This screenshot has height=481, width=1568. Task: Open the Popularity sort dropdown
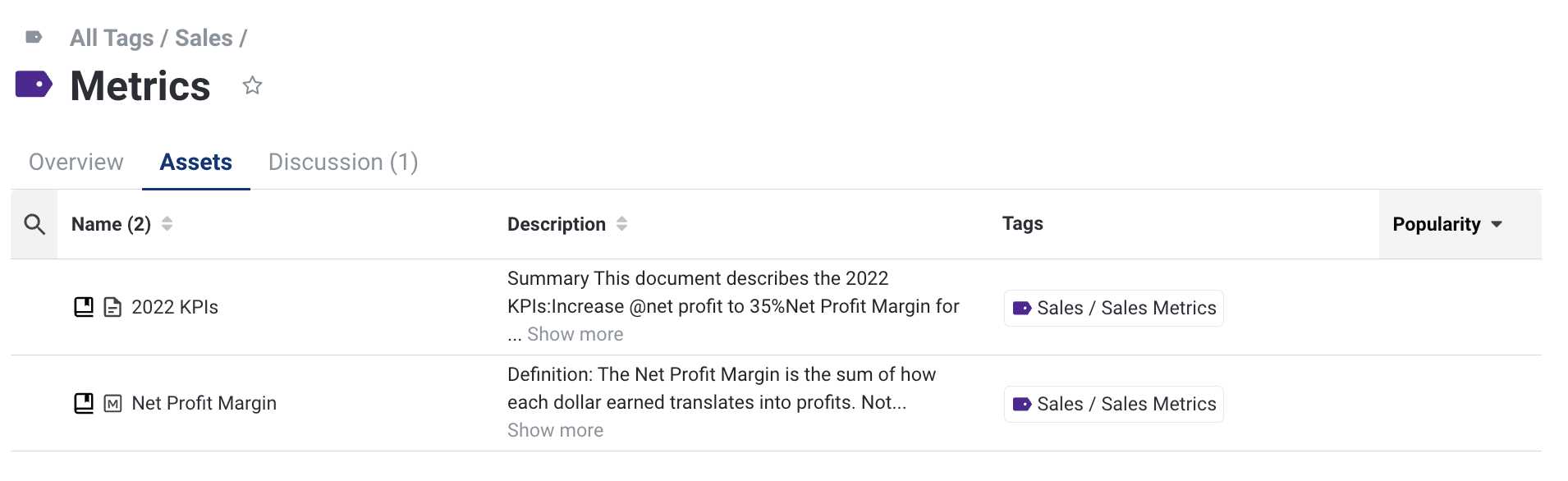tap(1497, 224)
